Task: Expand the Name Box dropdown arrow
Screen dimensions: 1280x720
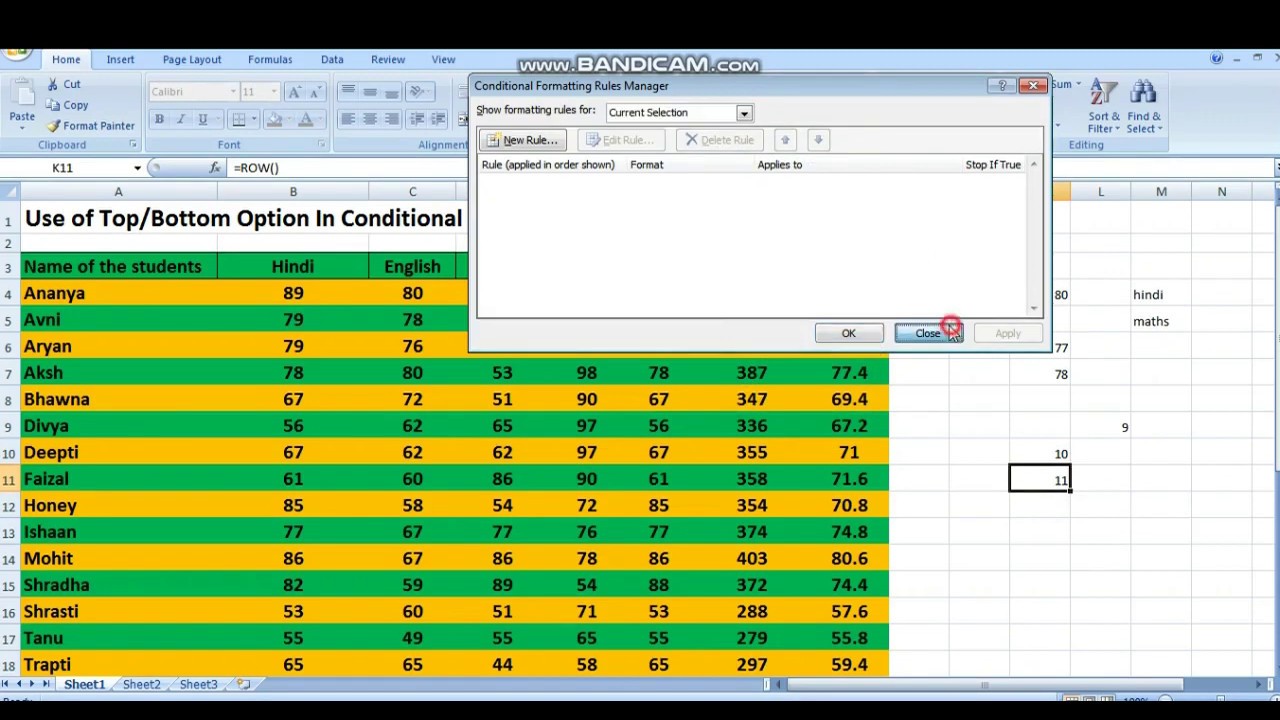Action: tap(137, 168)
